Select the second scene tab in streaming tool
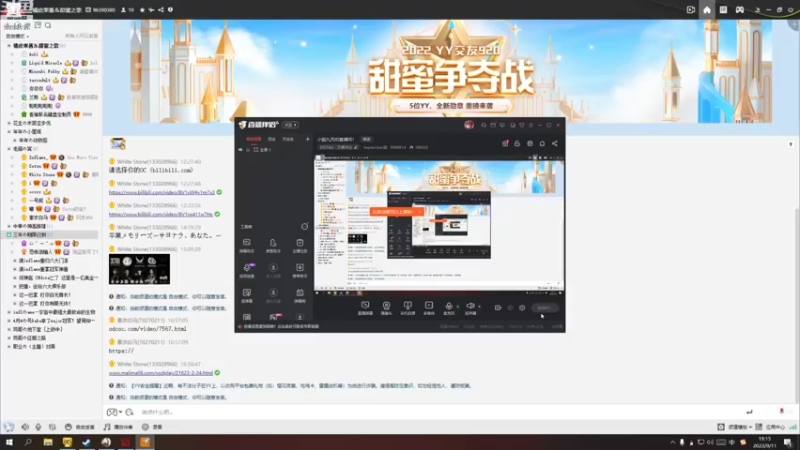 (x=271, y=139)
